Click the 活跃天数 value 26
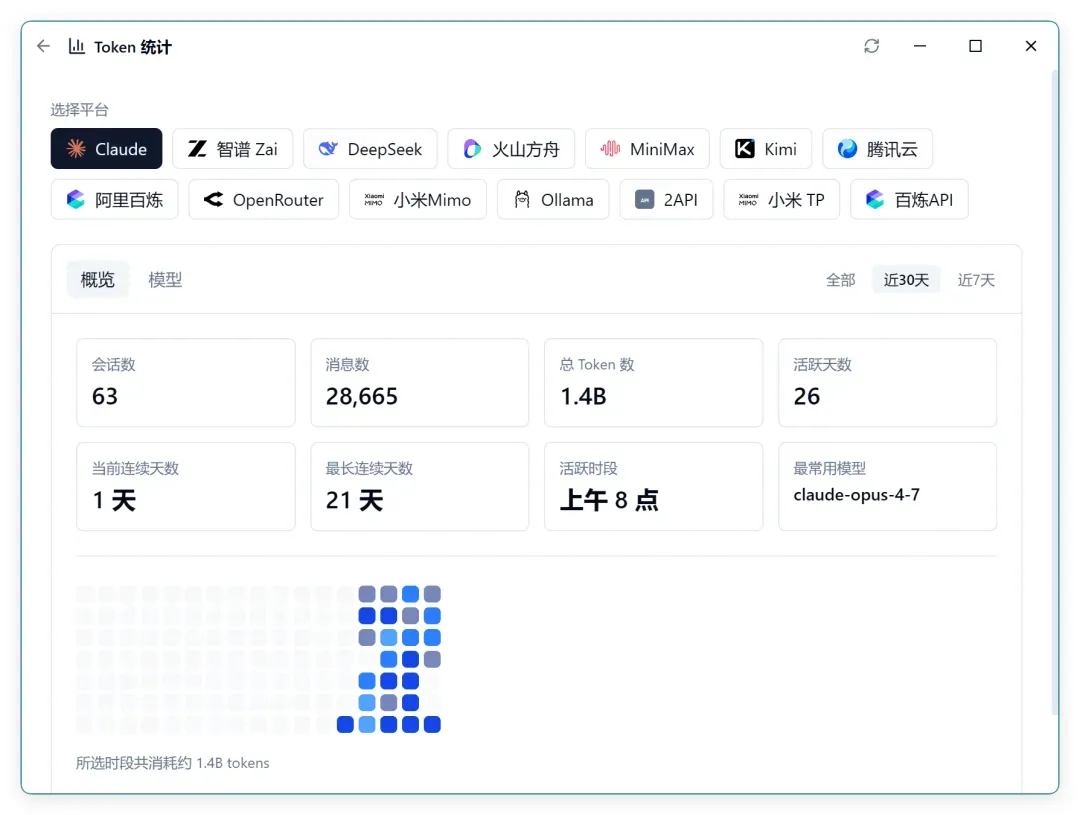 [x=807, y=396]
